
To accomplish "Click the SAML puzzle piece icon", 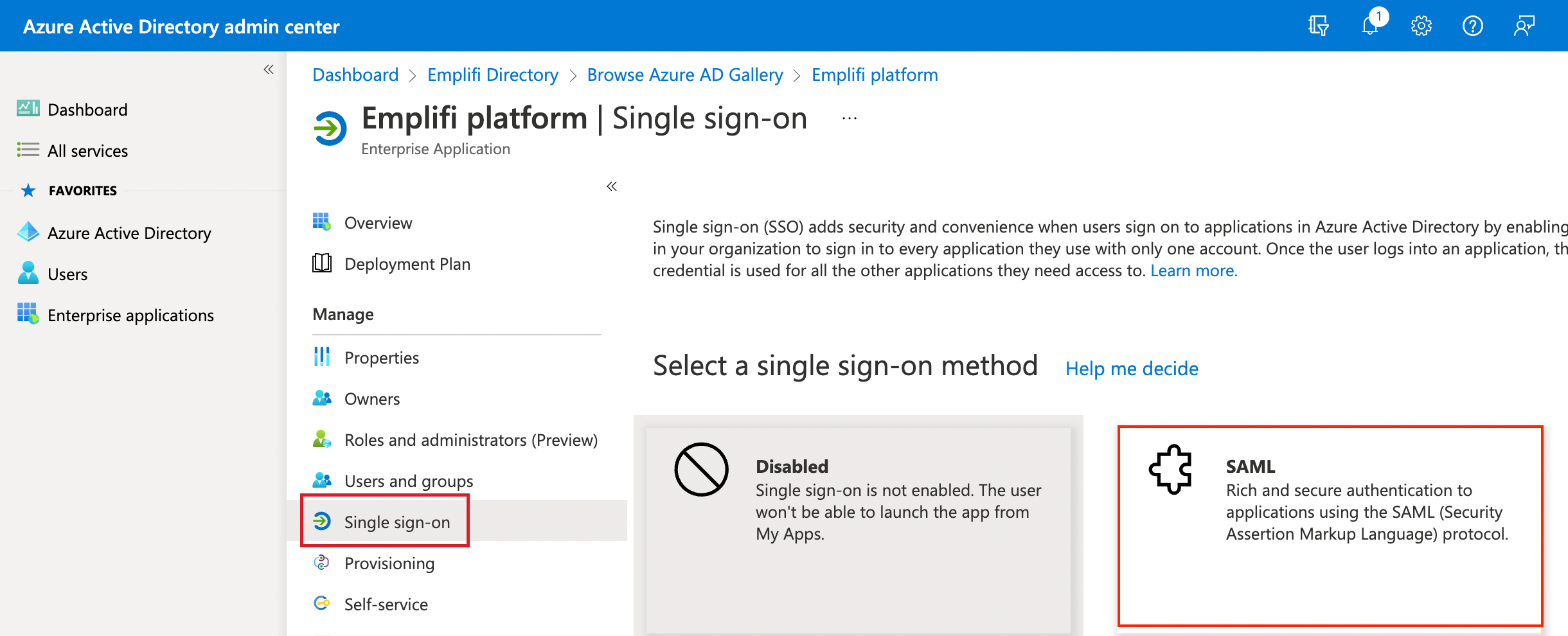I will (x=1170, y=470).
